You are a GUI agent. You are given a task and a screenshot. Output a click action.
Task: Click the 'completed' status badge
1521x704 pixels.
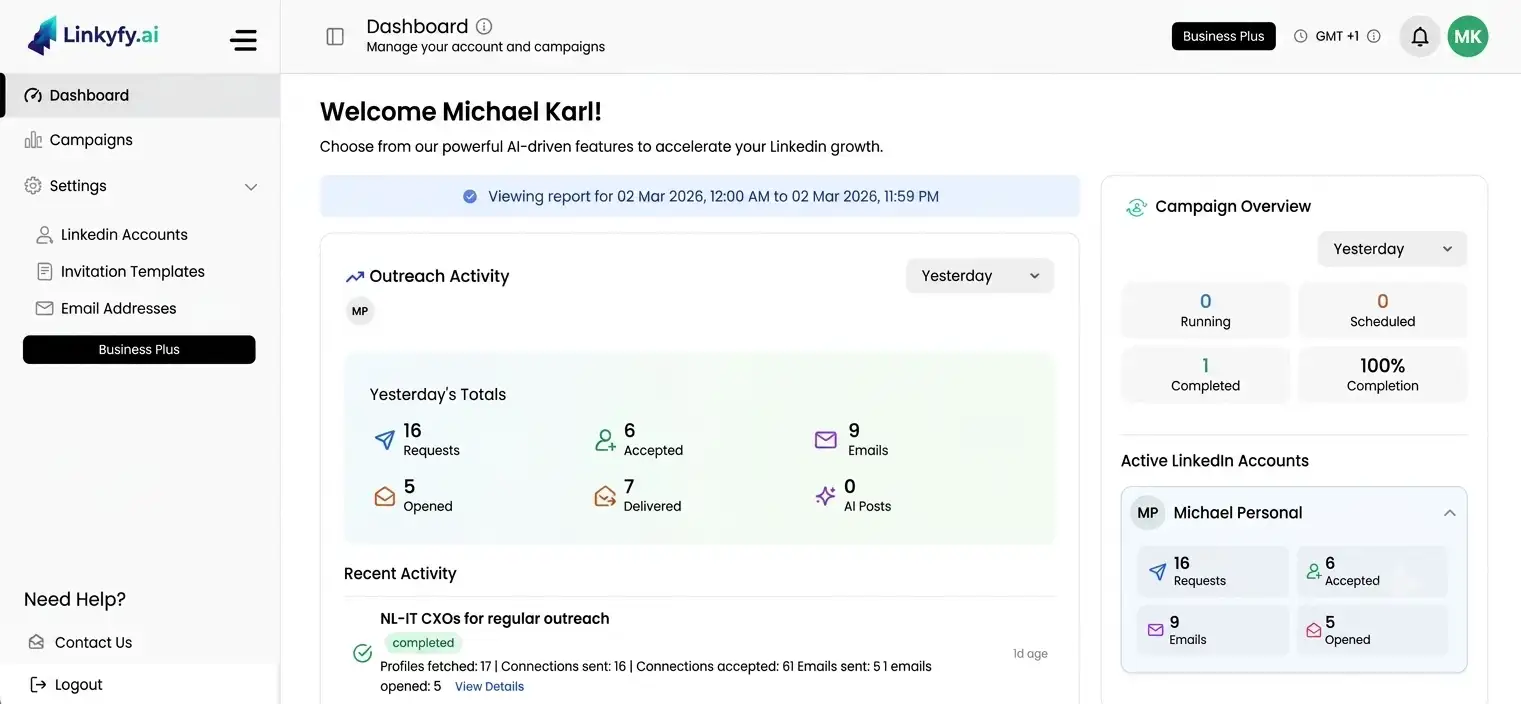point(423,643)
